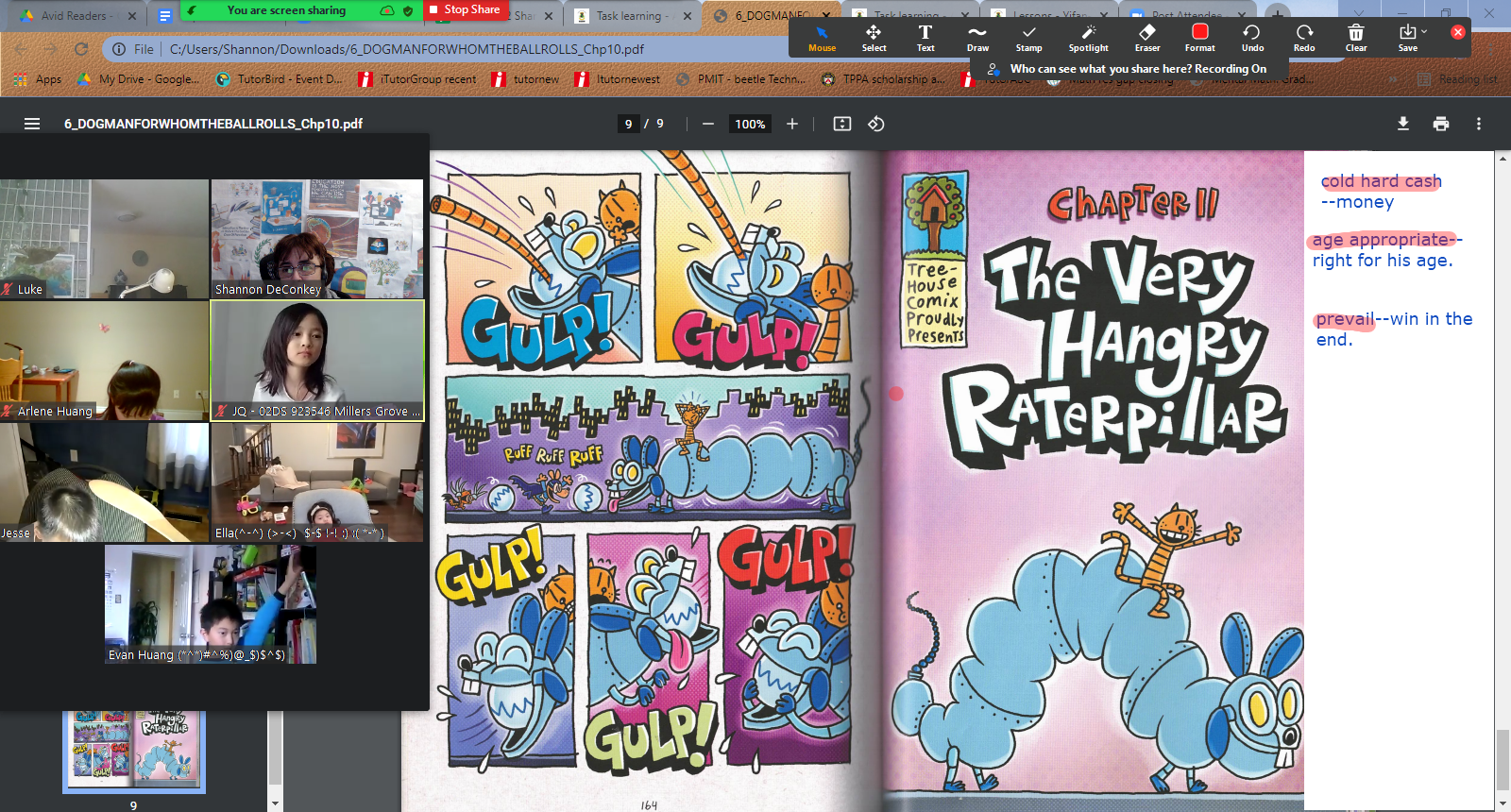Choose the Select tool in Zoom toolbar
Image resolution: width=1511 pixels, height=812 pixels.
(x=874, y=38)
